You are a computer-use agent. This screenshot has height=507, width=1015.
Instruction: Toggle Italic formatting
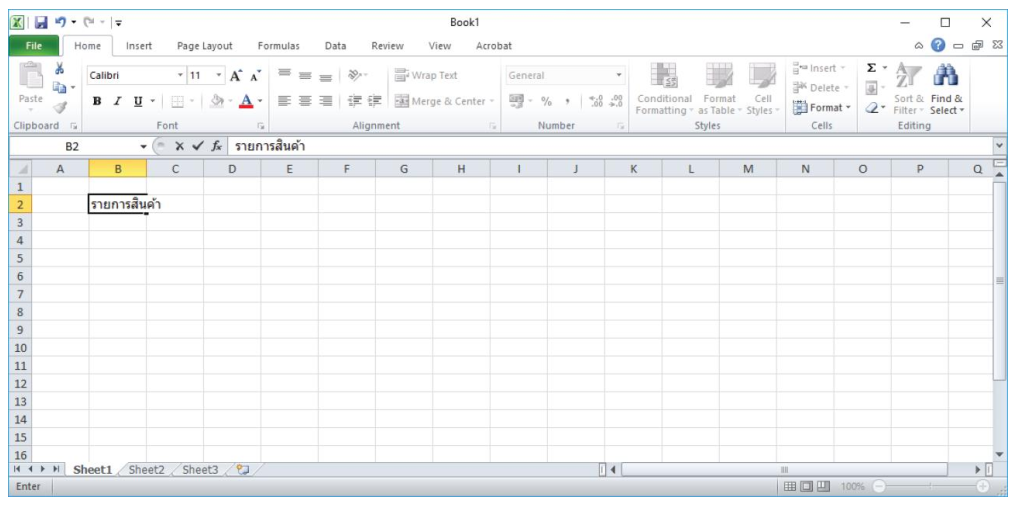(117, 101)
